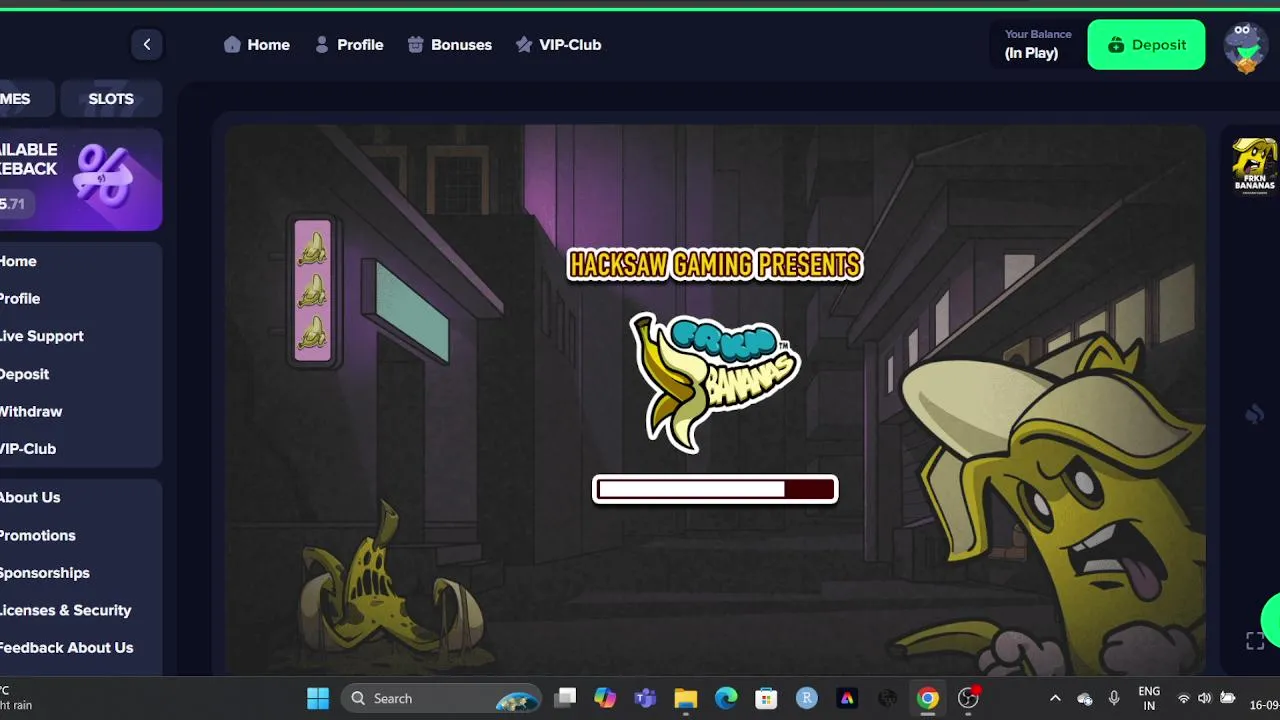This screenshot has height=720, width=1280.
Task: Click the Your Balance display
Action: click(1037, 44)
